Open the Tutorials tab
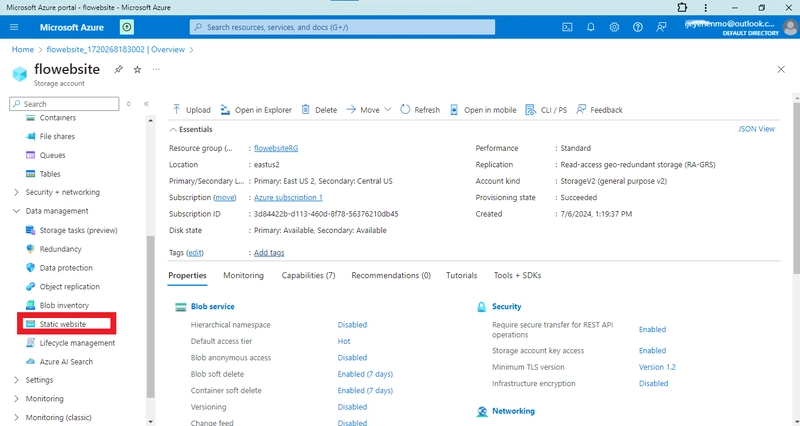 [461, 275]
